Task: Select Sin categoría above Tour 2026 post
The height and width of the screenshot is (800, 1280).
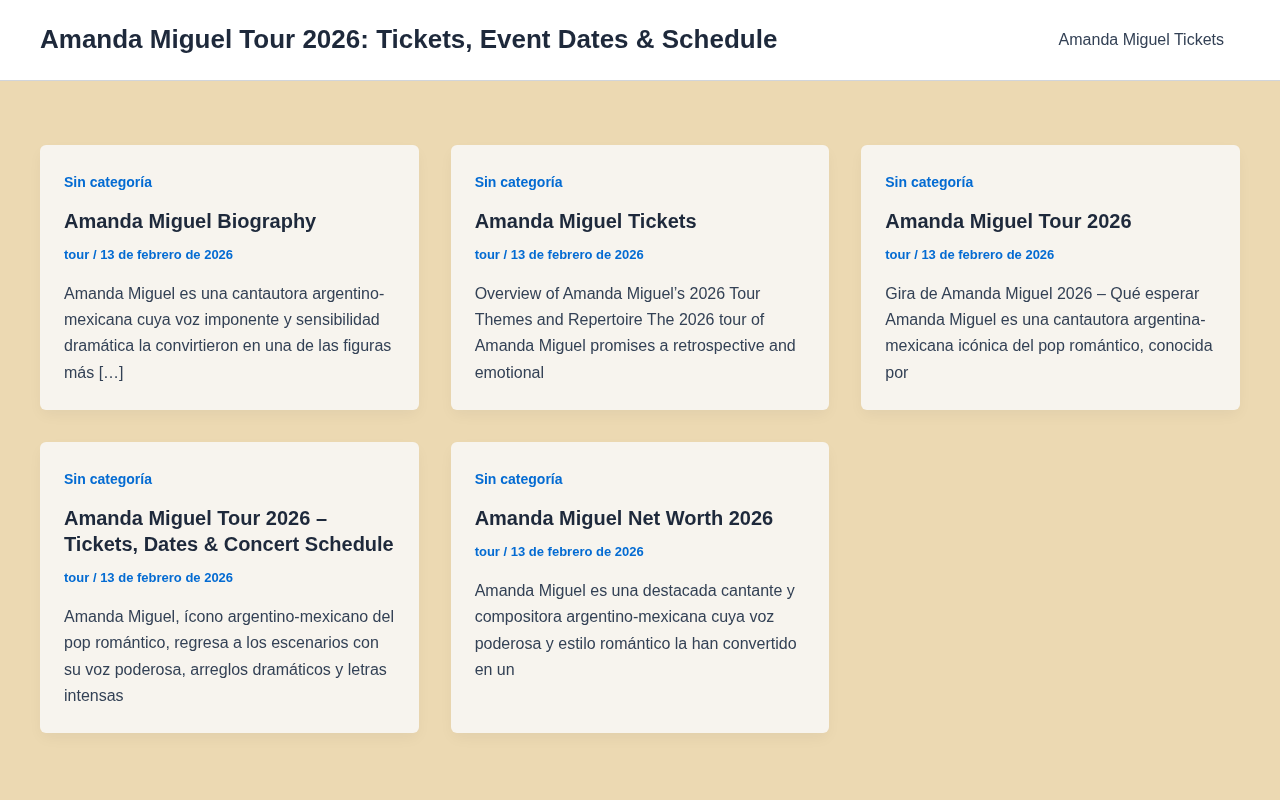Action: click(929, 182)
